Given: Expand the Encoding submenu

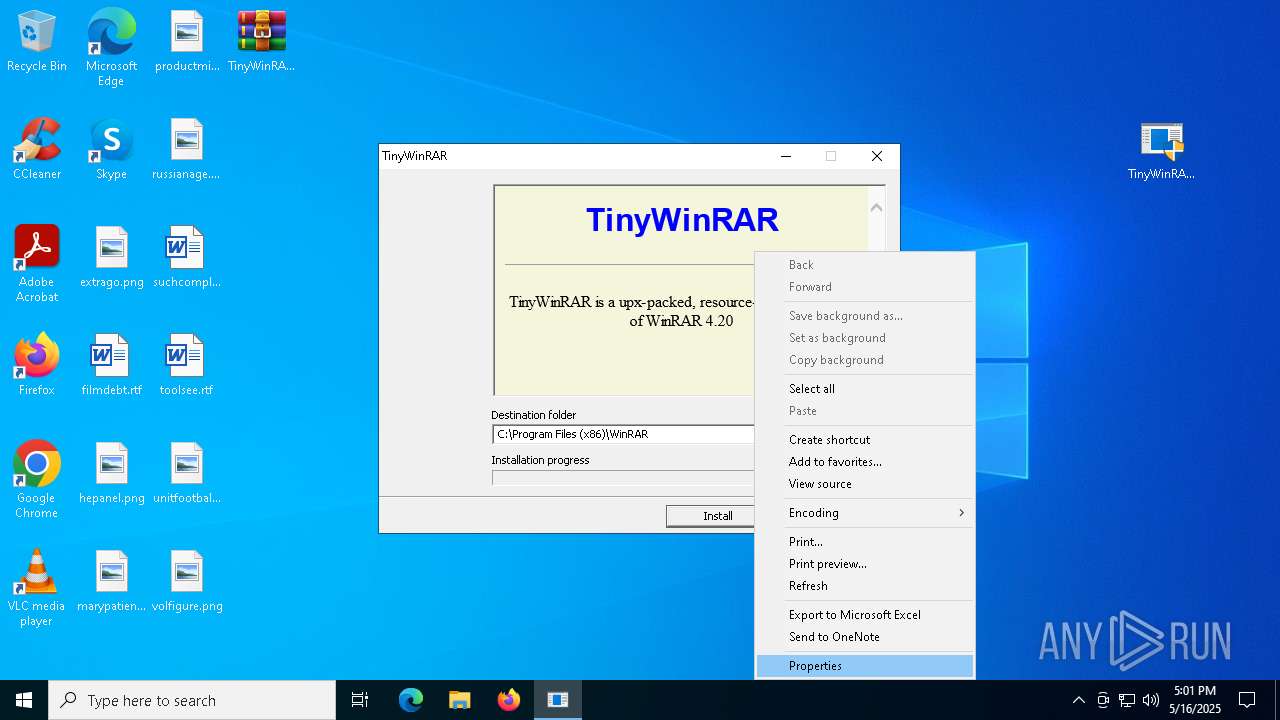Looking at the screenshot, I should pos(865,513).
